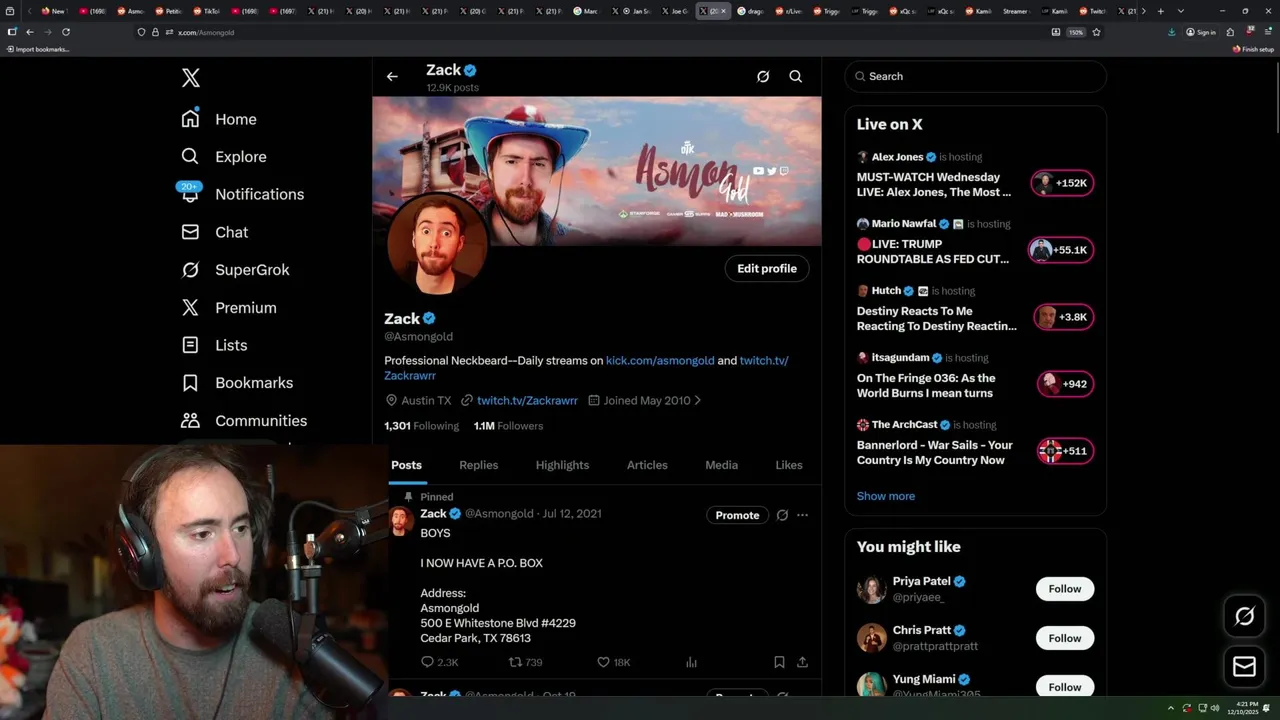Open the pinned post's three-dot menu
This screenshot has height=720, width=1280.
[x=802, y=515]
